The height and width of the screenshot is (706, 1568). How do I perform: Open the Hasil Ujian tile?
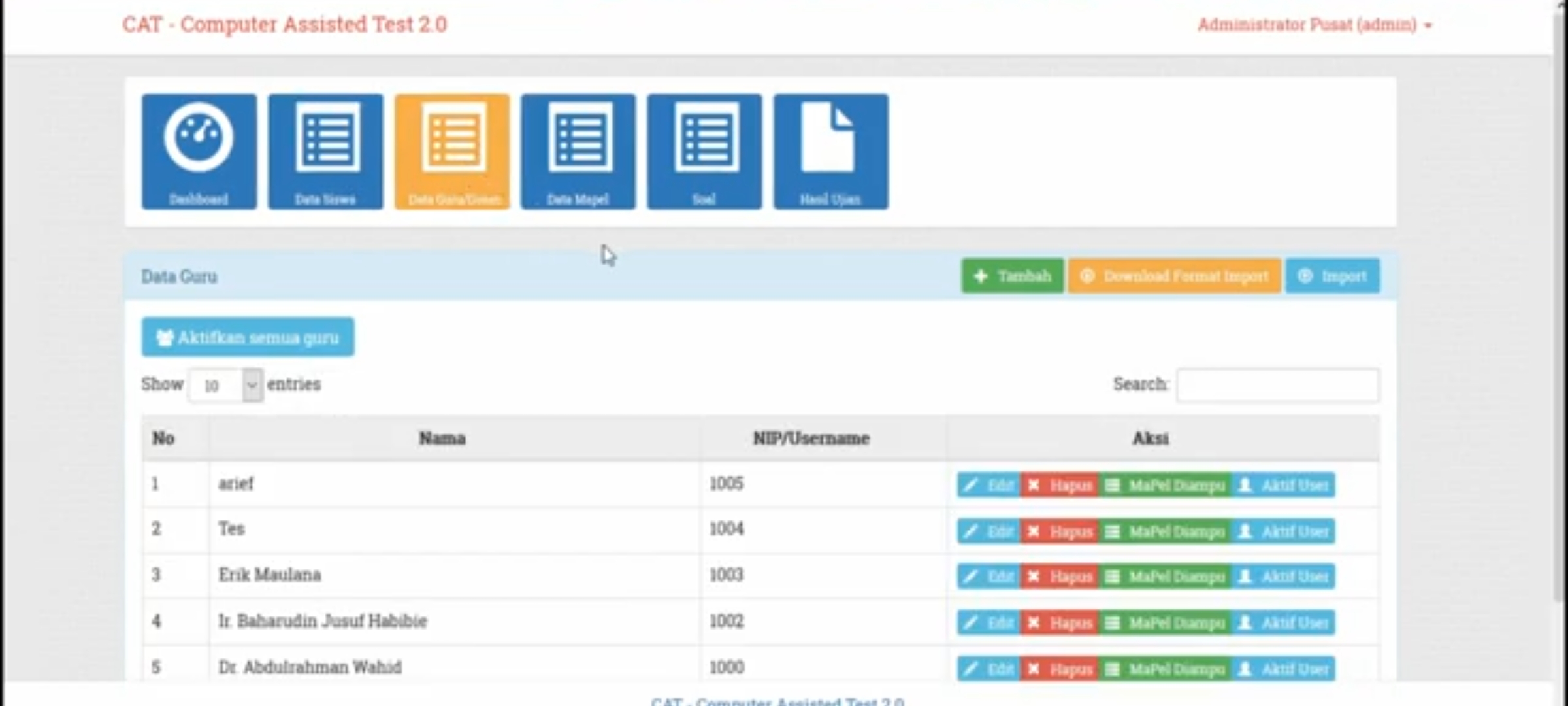[830, 151]
